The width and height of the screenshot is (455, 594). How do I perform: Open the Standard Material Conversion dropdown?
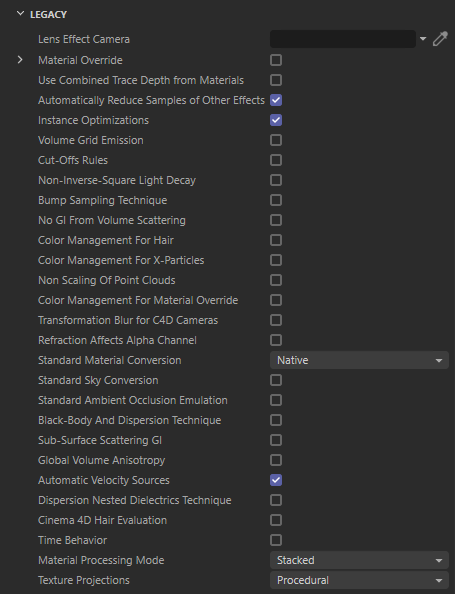point(359,360)
